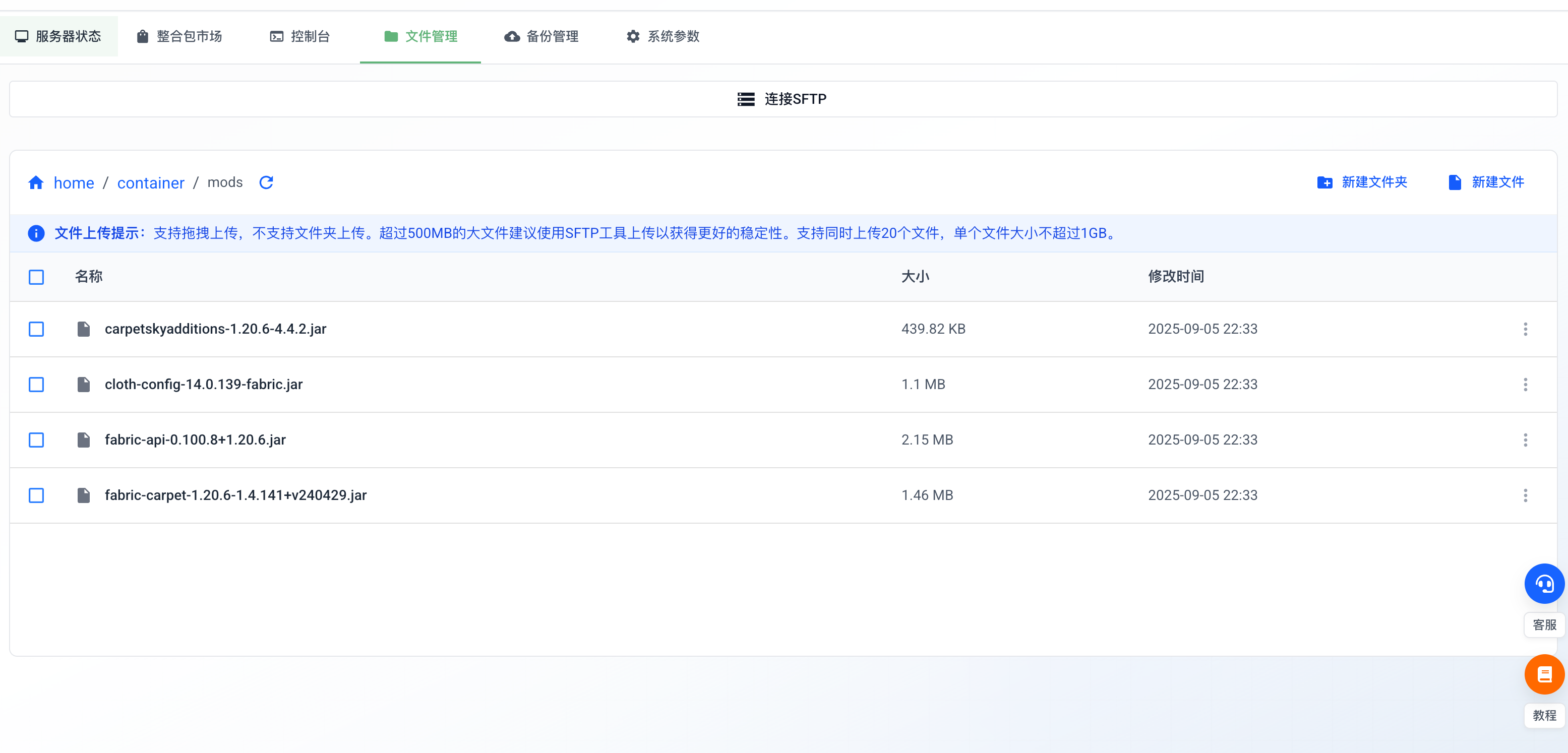Open the 备份管理 tab
The width and height of the screenshot is (1568, 753).
click(541, 36)
